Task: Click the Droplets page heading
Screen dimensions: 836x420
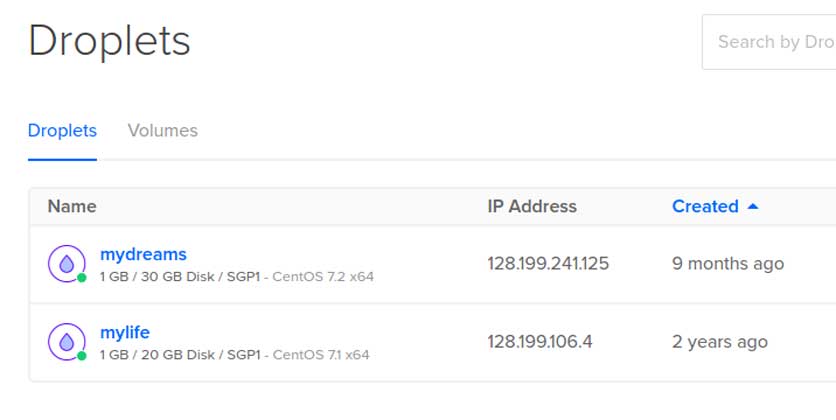Action: (109, 42)
